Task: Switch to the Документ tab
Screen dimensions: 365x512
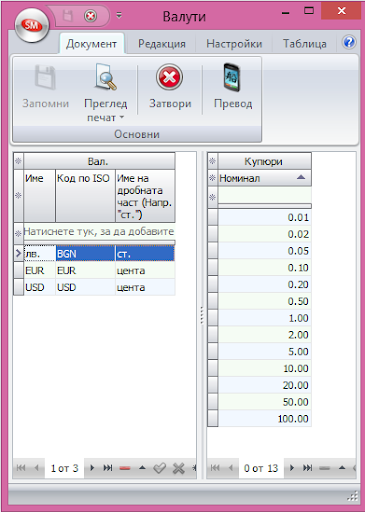Action: click(91, 44)
